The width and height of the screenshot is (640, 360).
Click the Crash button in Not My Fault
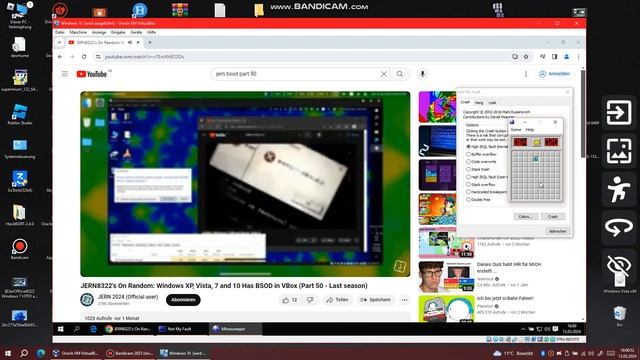(x=553, y=217)
